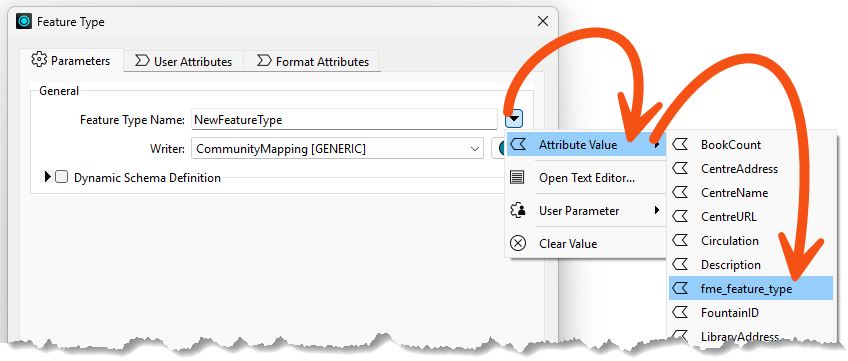Image resolution: width=848 pixels, height=361 pixels.
Task: Pick Description attribute from the list
Action: tap(751, 265)
